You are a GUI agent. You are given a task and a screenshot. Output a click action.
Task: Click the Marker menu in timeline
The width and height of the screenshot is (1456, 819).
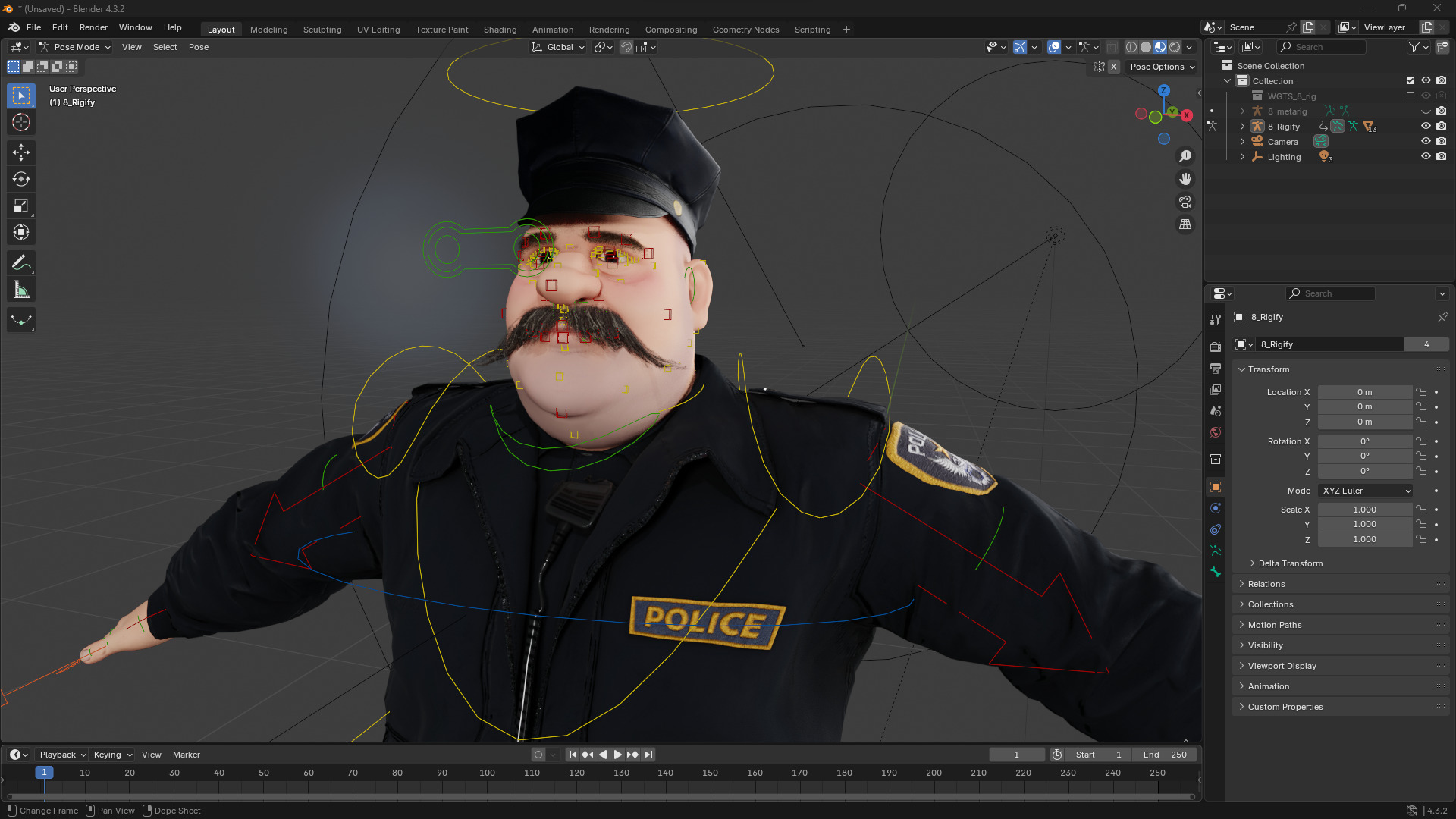[x=187, y=755]
